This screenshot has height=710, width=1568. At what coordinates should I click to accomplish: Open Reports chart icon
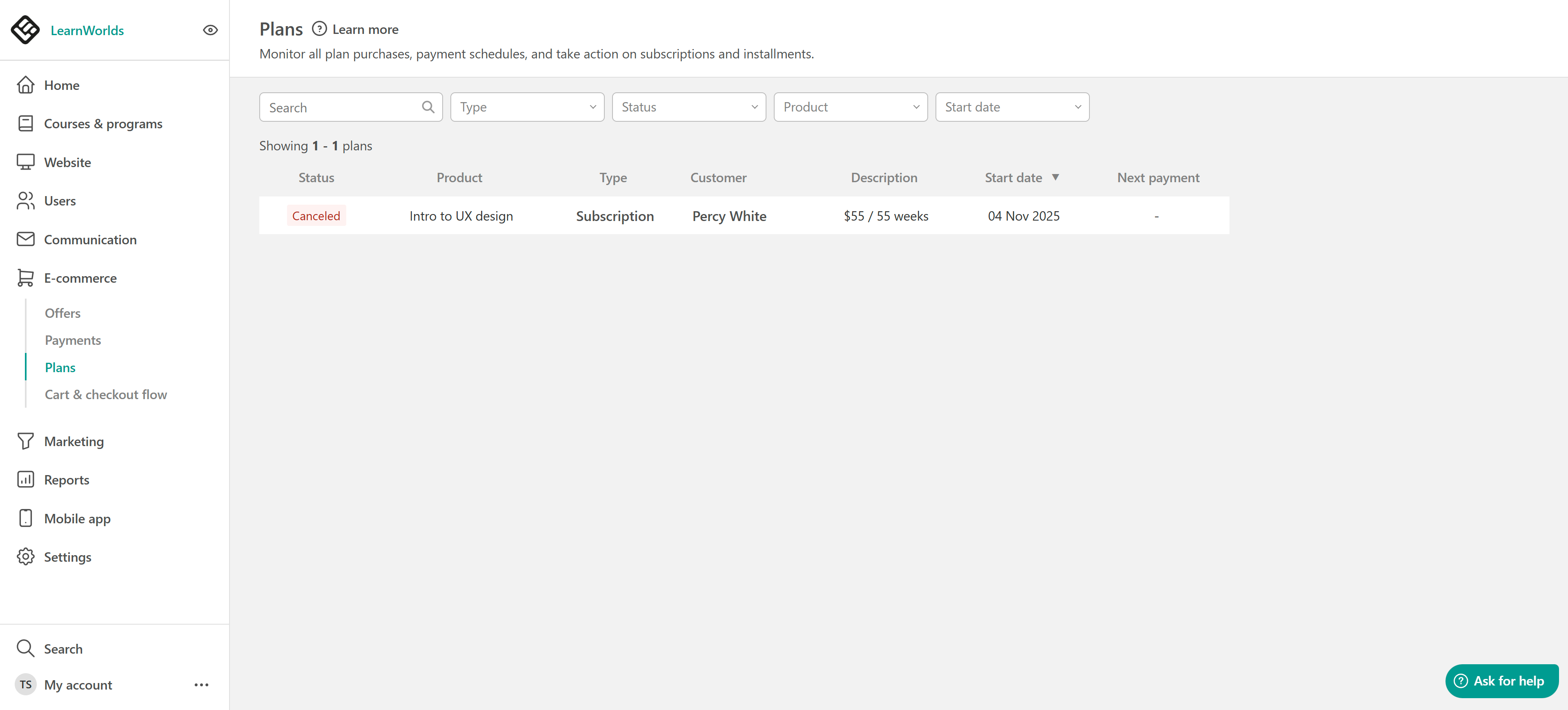click(26, 479)
